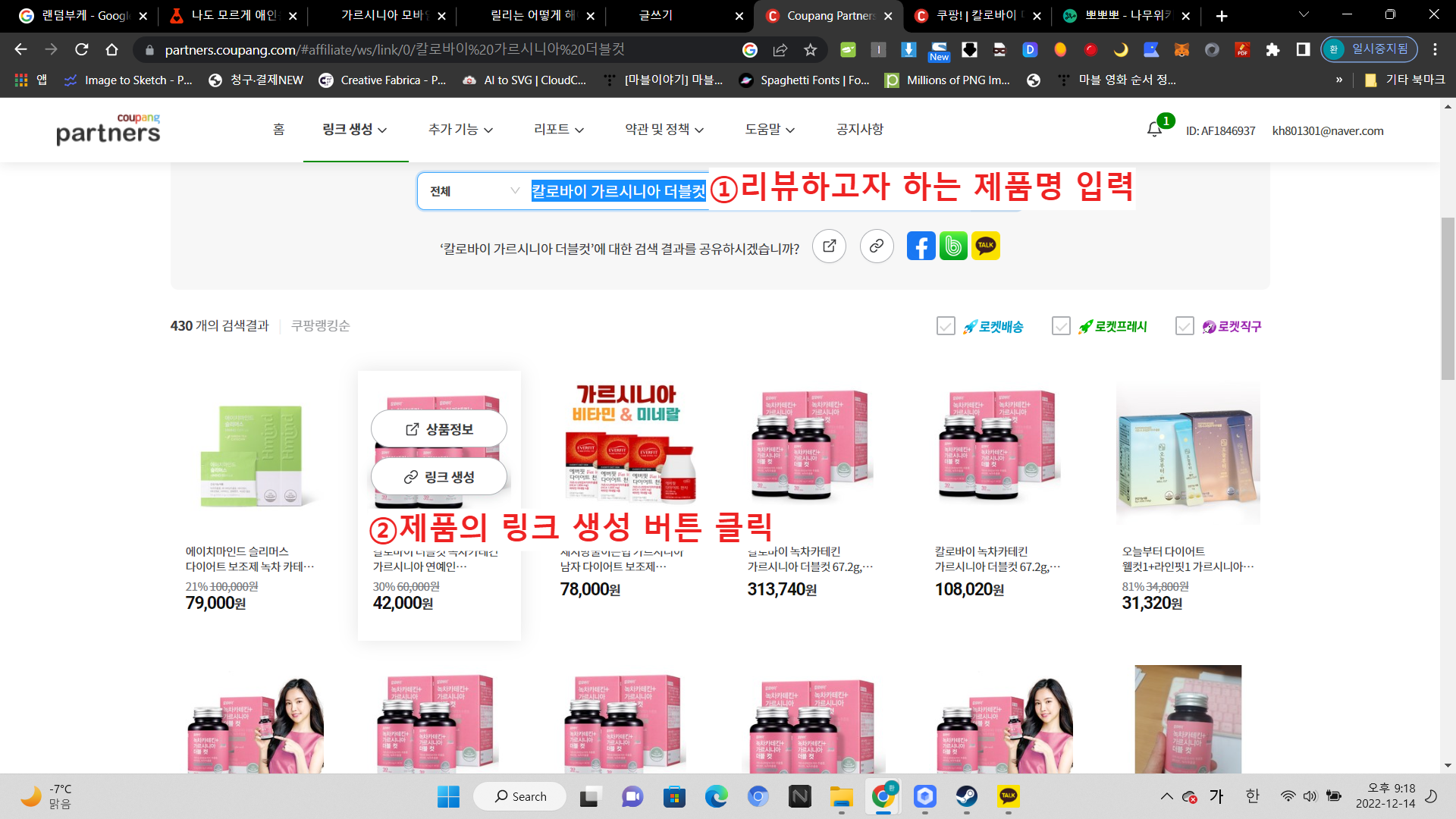
Task: Open browser home page icon
Action: 112,49
